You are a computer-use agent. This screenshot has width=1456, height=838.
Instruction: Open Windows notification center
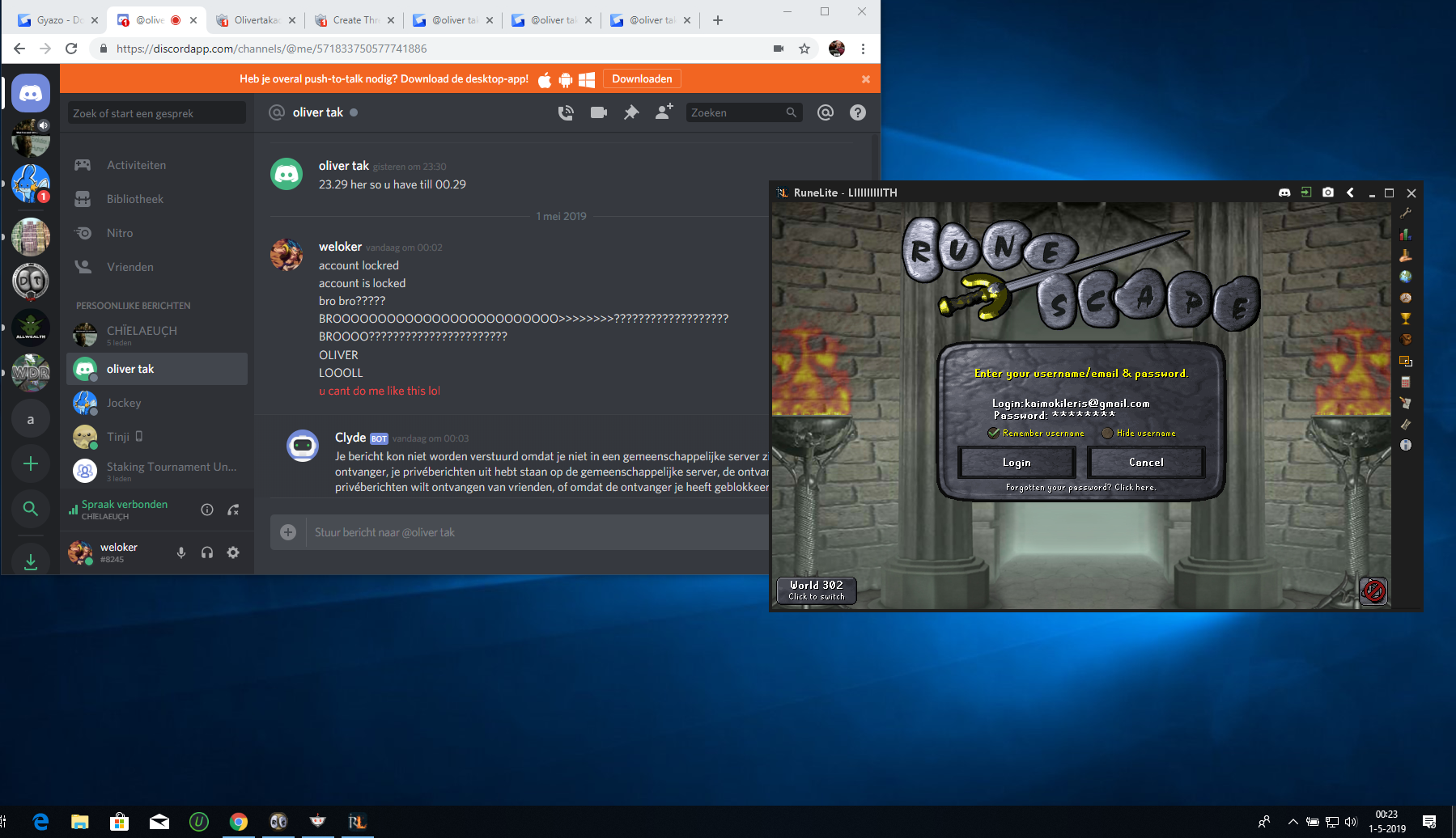tap(1430, 822)
